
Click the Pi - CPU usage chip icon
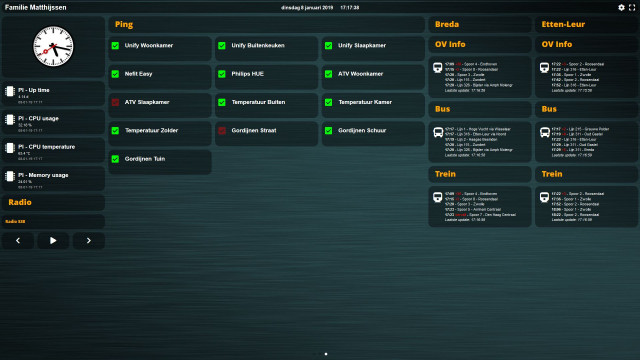pyautogui.click(x=10, y=120)
